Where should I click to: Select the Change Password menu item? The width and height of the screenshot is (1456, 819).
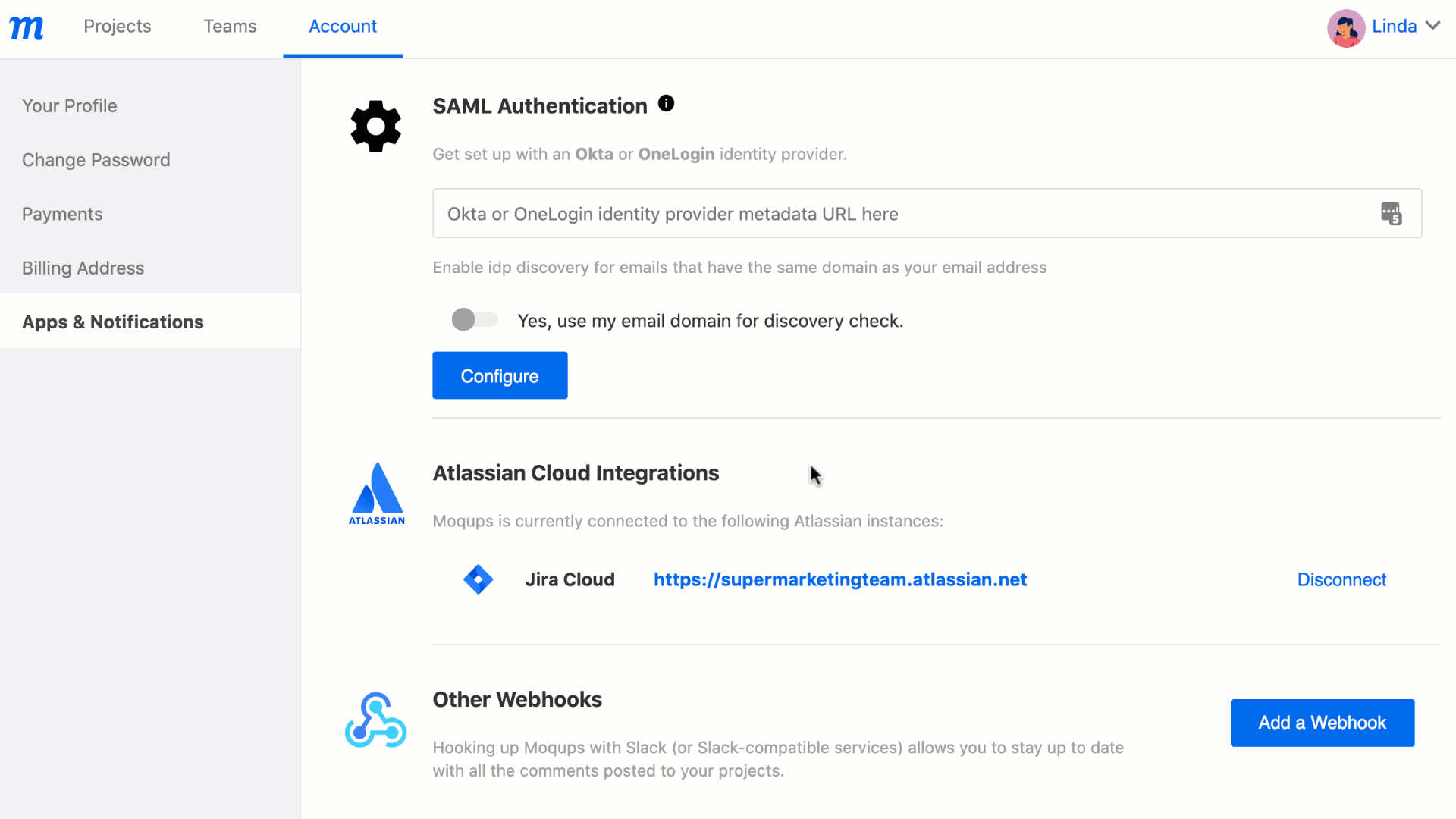click(x=97, y=159)
